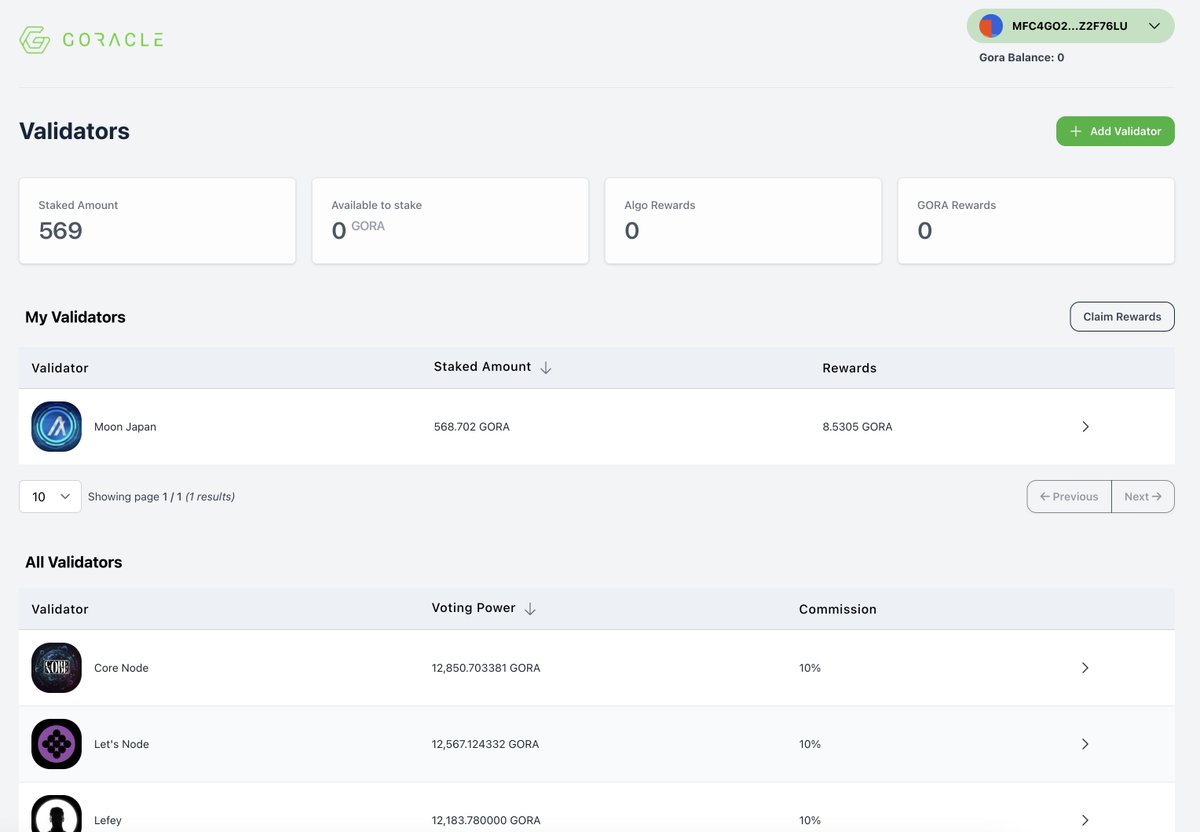
Task: Open Let's Node row chevron
Action: (x=1086, y=744)
